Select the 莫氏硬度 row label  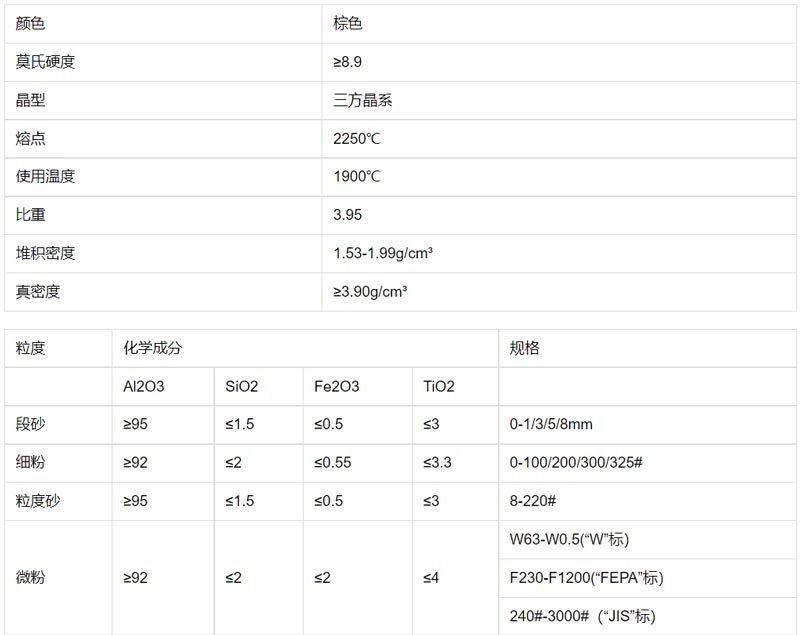pos(46,62)
